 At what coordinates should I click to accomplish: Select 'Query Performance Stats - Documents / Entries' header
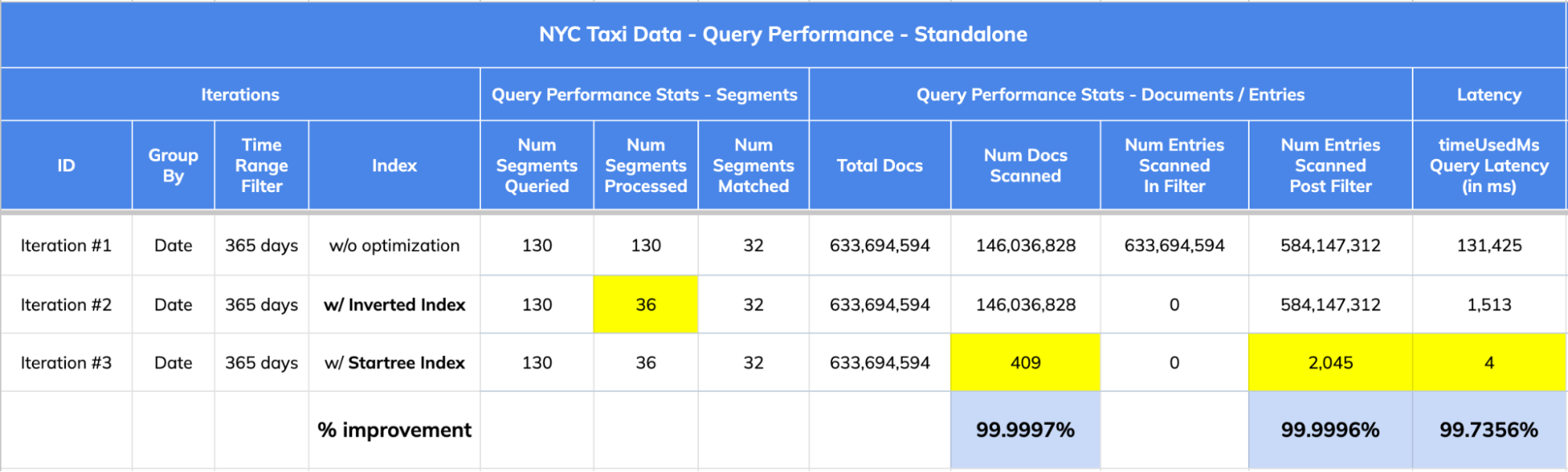(x=1110, y=95)
